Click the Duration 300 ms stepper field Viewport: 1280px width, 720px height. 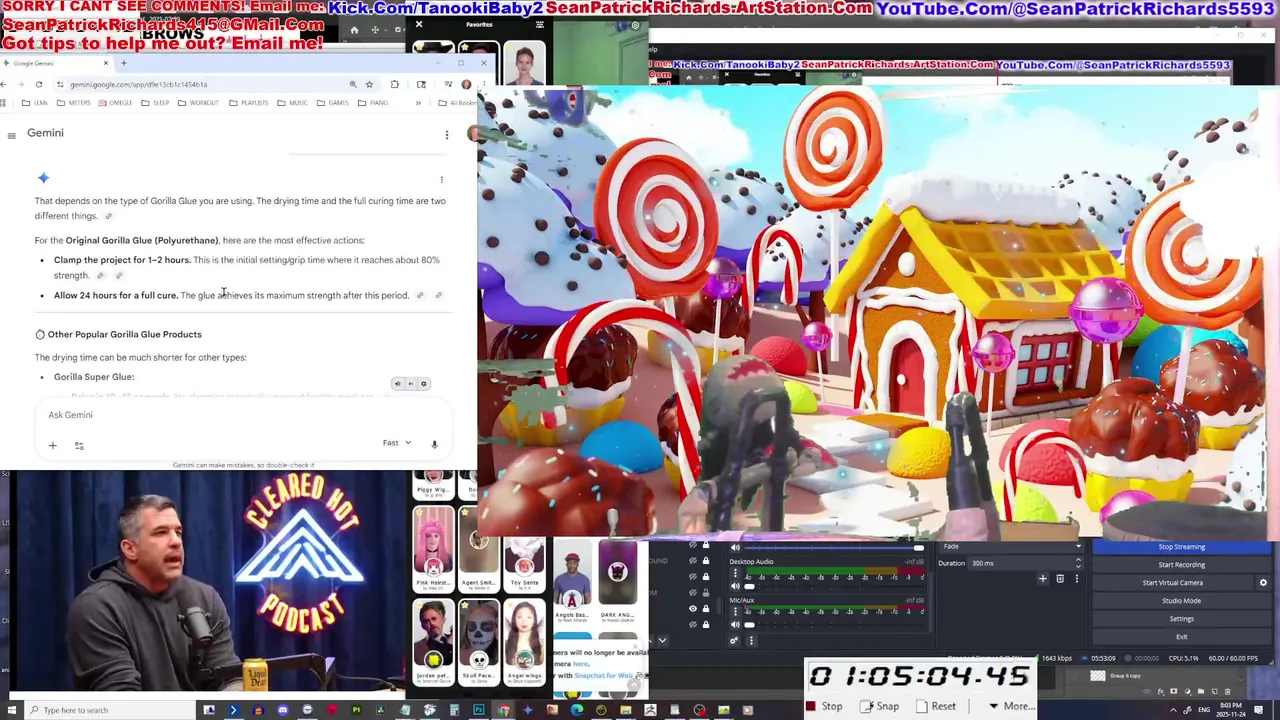1026,563
